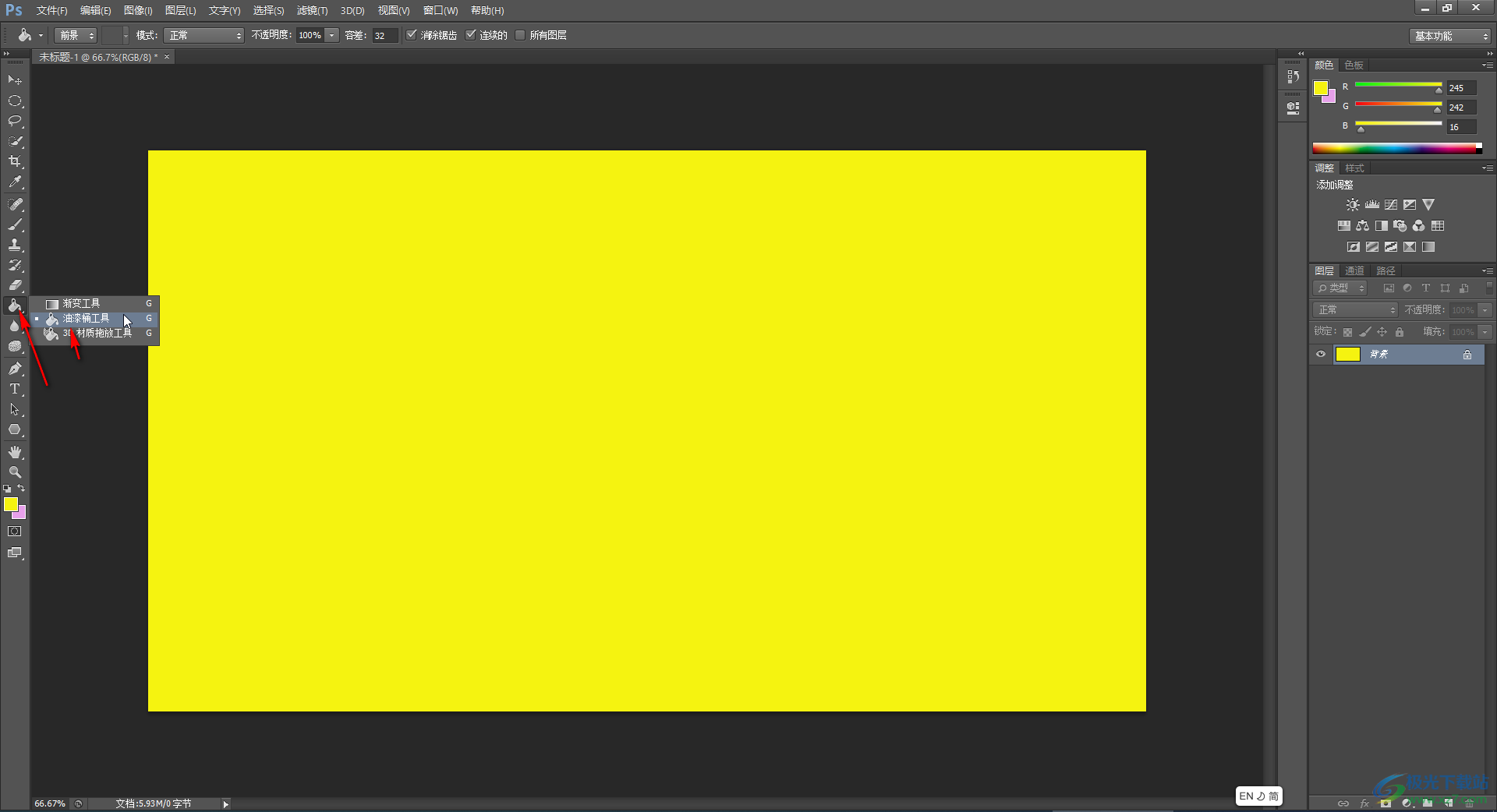The image size is (1497, 812).
Task: Open the 基本功能 workspace dropdown
Action: point(1449,36)
